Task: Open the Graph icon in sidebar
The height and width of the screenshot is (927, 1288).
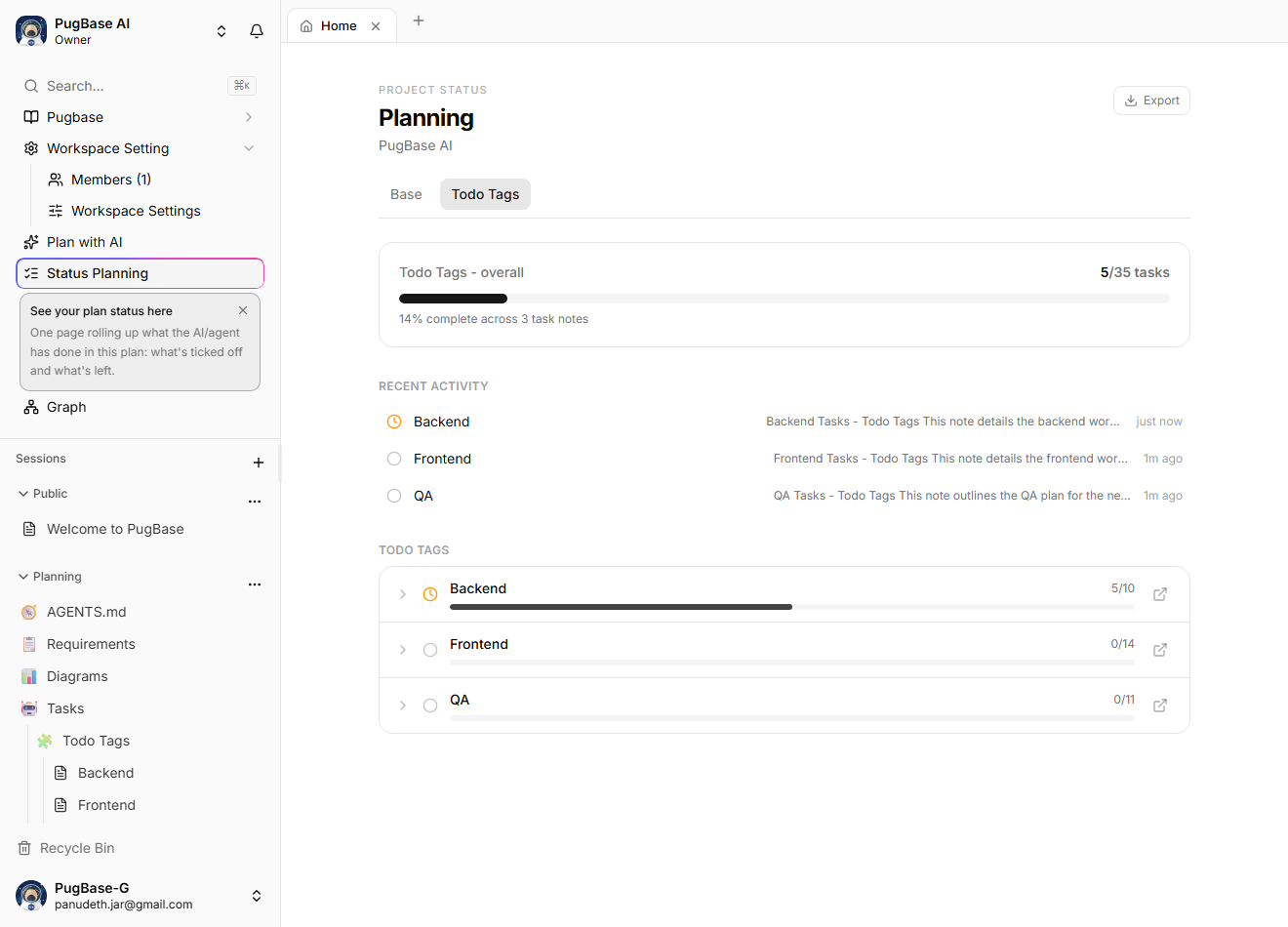Action: point(31,407)
